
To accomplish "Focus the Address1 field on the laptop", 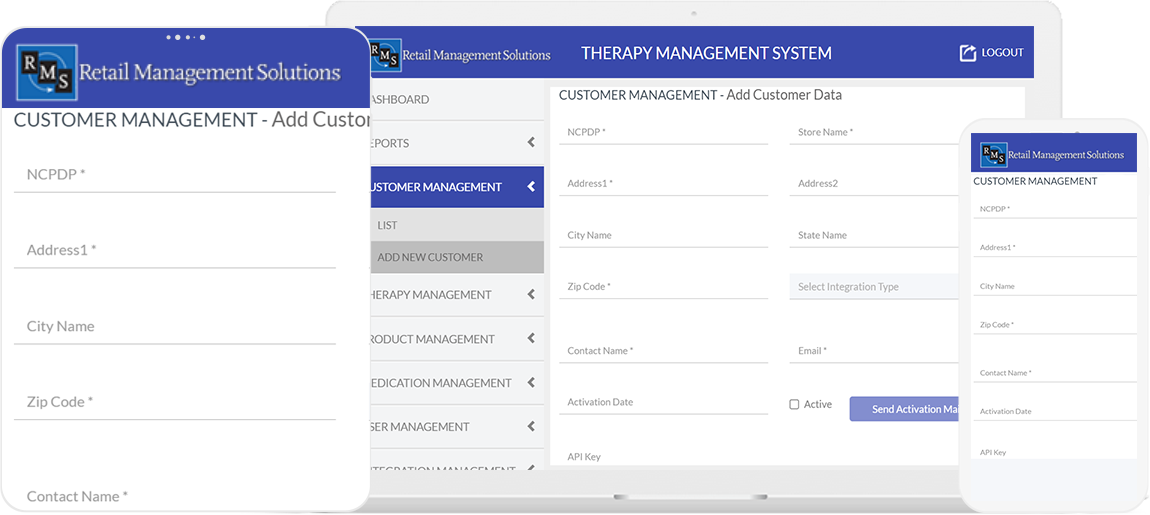I will 663,184.
